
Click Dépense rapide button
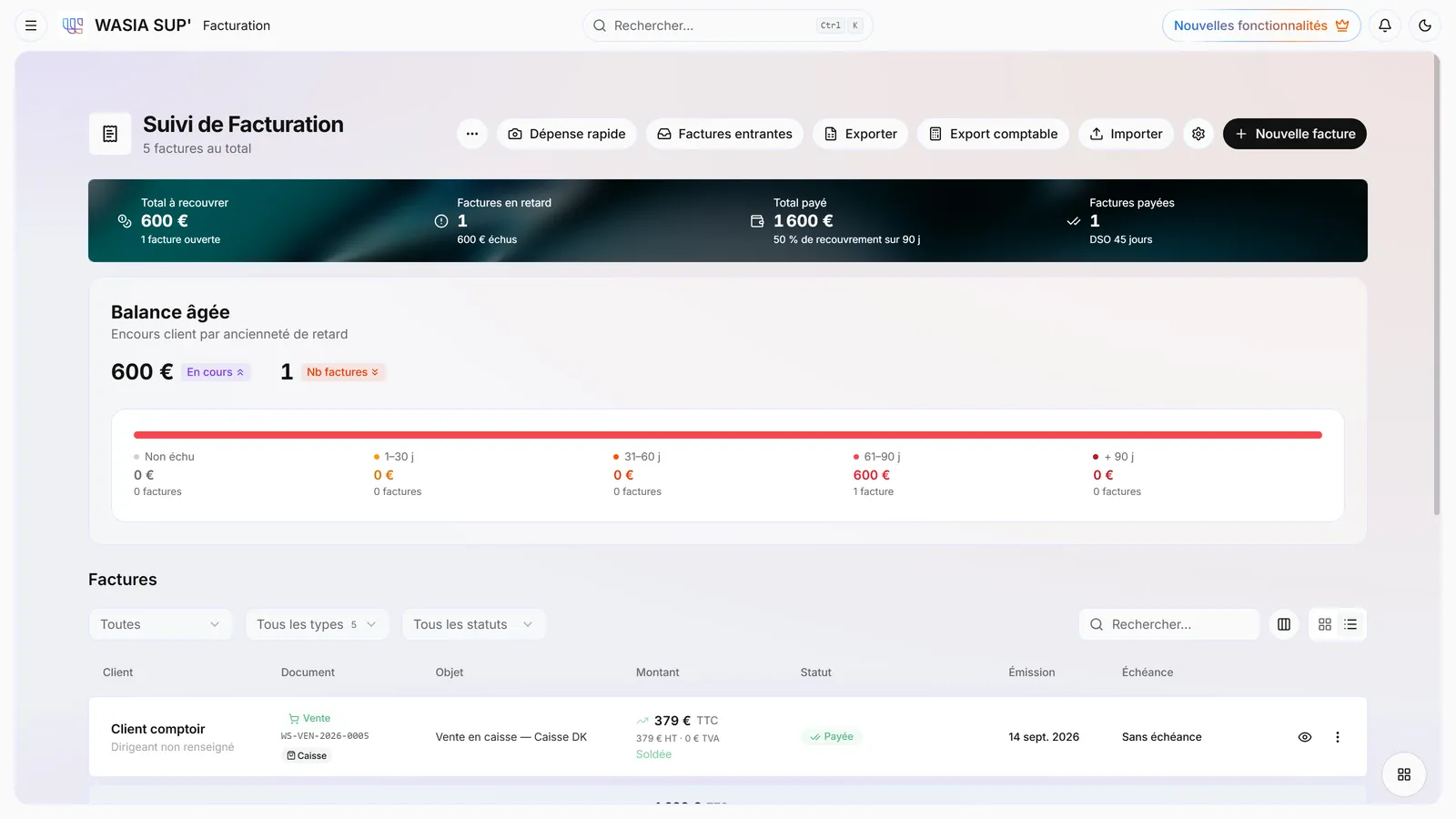(x=567, y=134)
